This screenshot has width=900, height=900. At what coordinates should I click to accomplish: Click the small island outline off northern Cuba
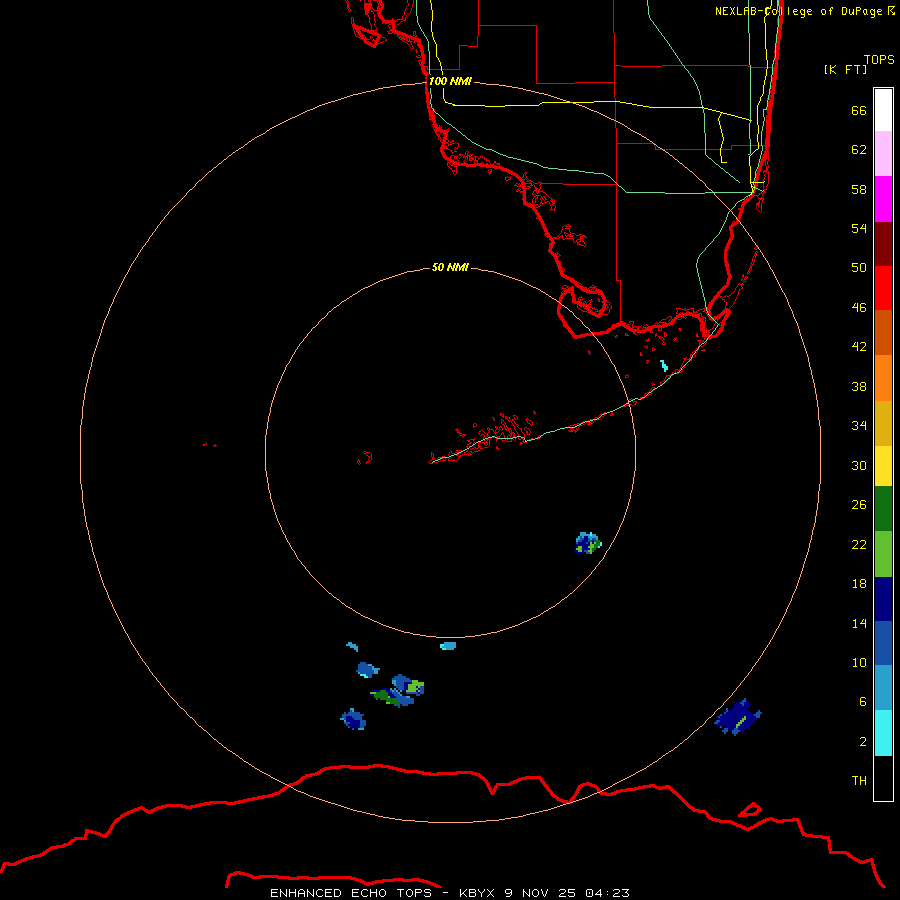pyautogui.click(x=750, y=809)
